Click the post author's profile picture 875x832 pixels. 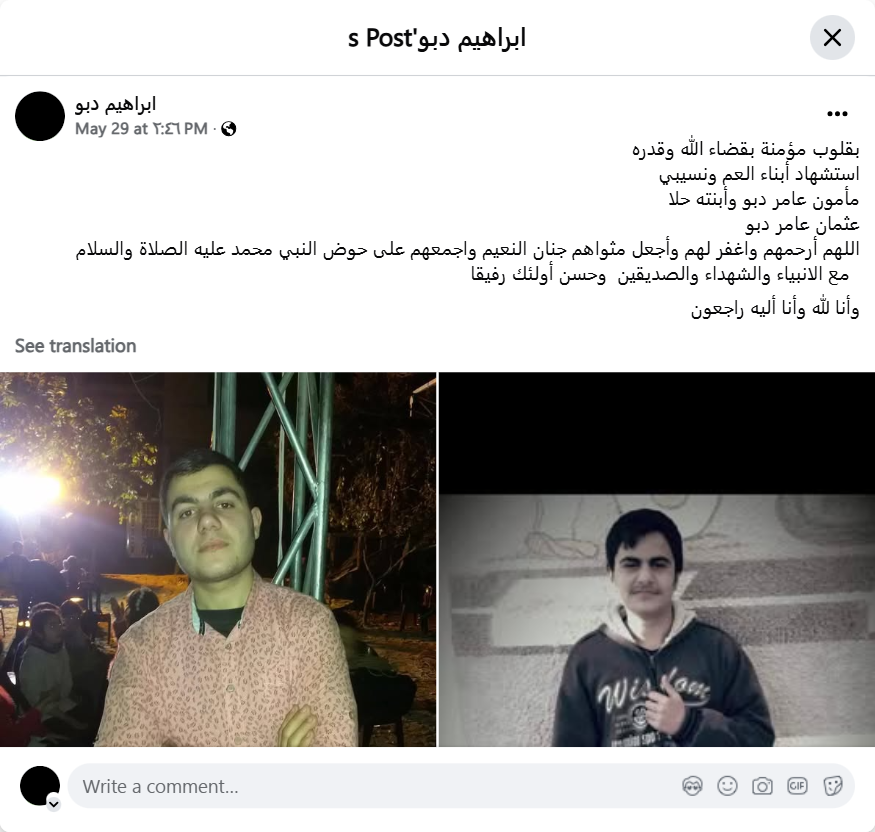40,116
